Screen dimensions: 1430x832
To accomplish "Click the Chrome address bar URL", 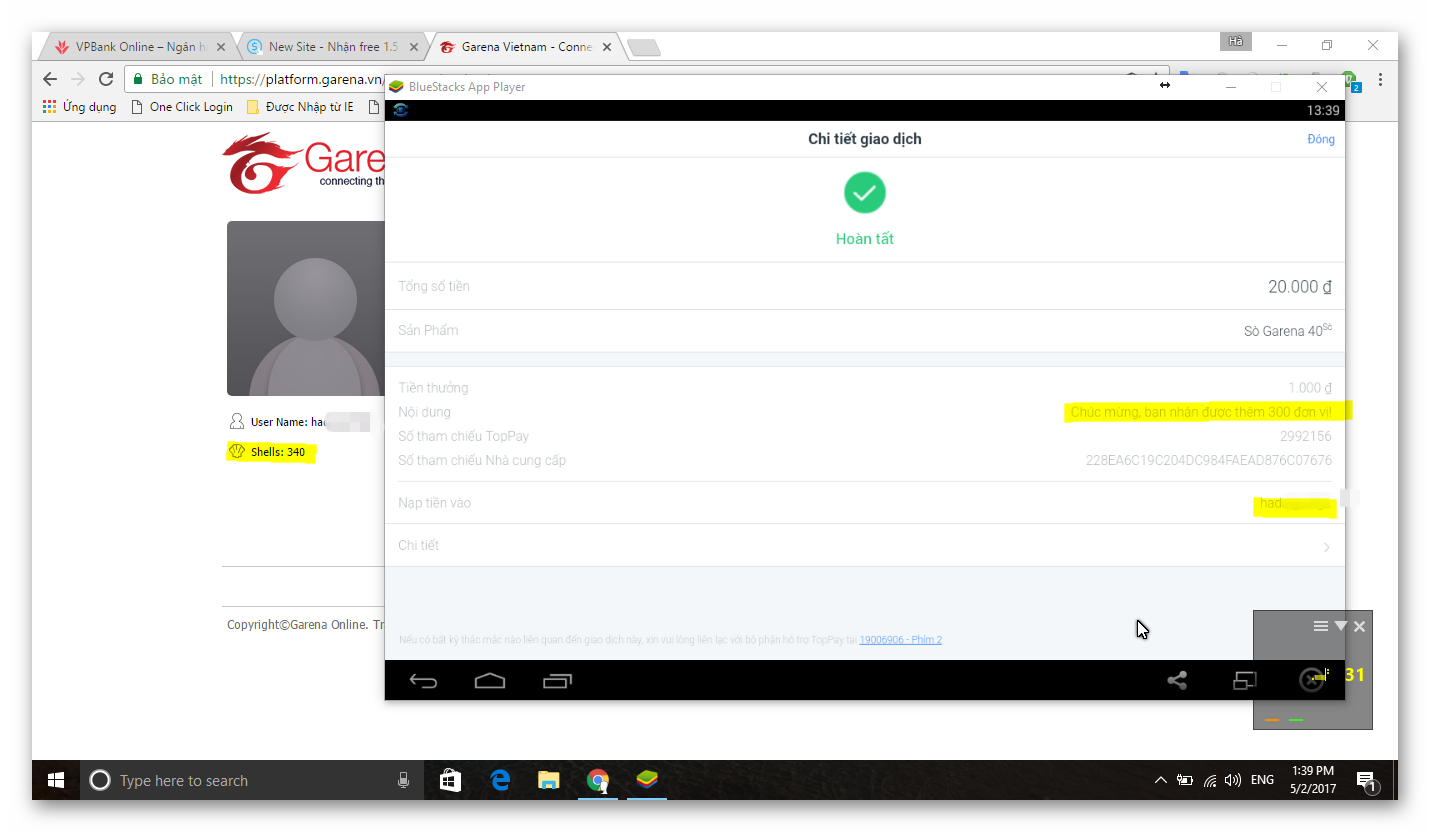I will [302, 79].
